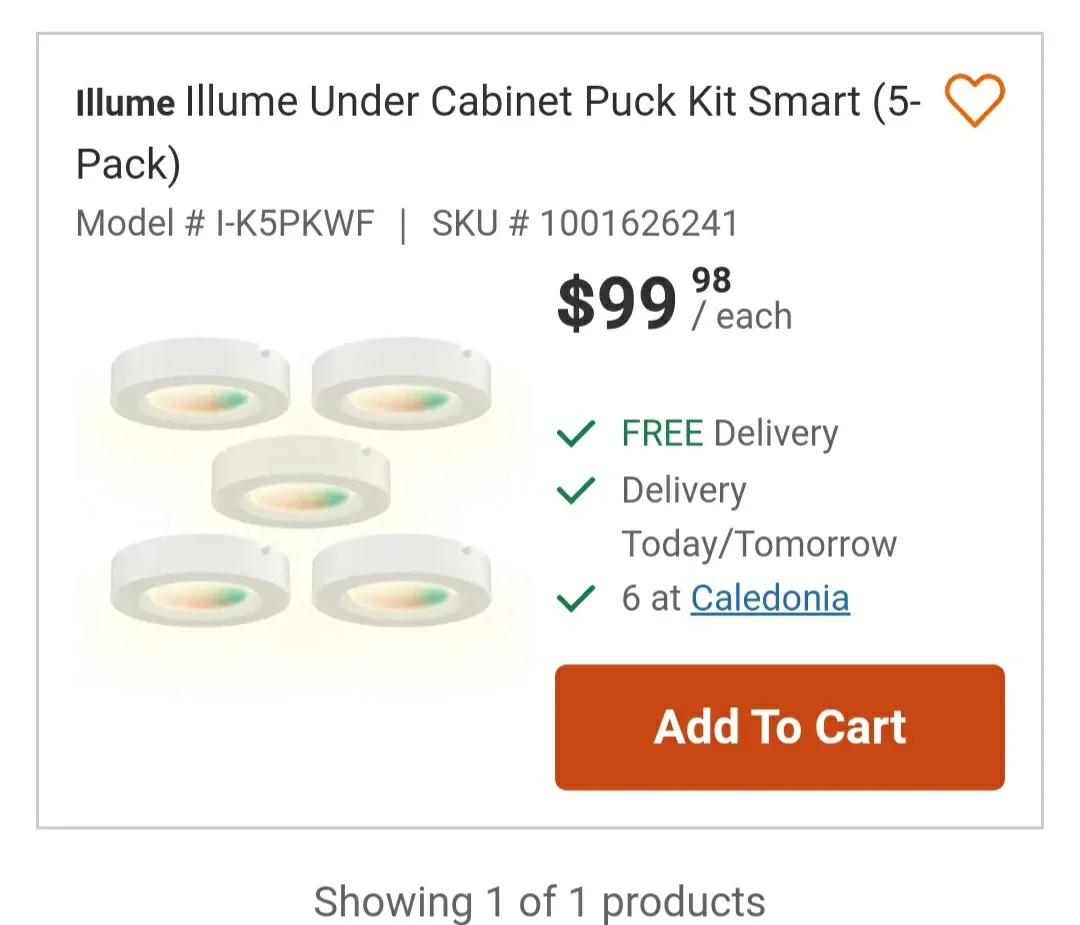Open the puck lights product image

pyautogui.click(x=301, y=484)
